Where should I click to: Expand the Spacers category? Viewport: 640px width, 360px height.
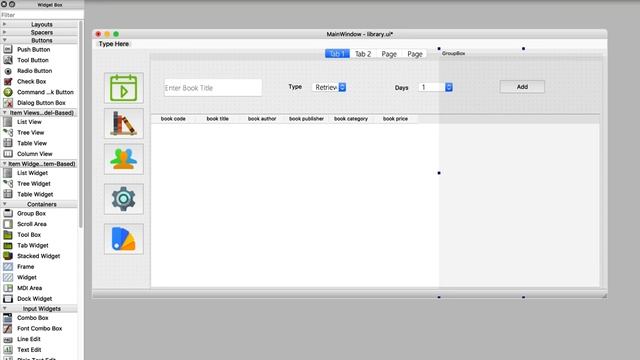[x=4, y=32]
